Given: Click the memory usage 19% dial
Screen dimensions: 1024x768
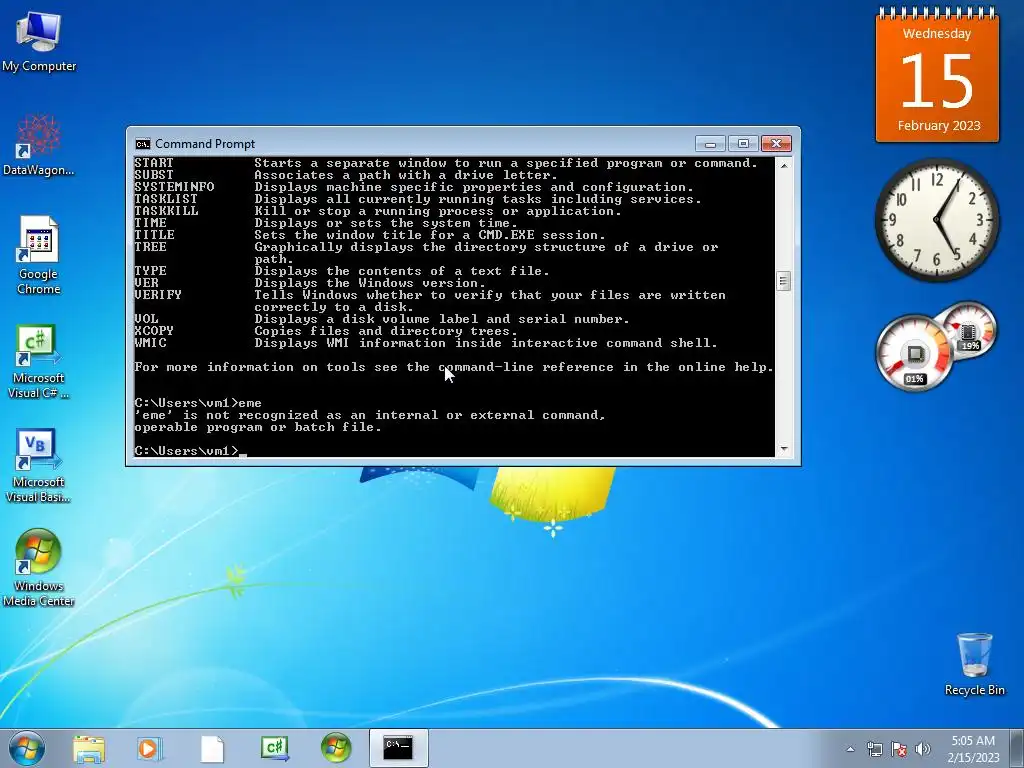Looking at the screenshot, I should (968, 331).
